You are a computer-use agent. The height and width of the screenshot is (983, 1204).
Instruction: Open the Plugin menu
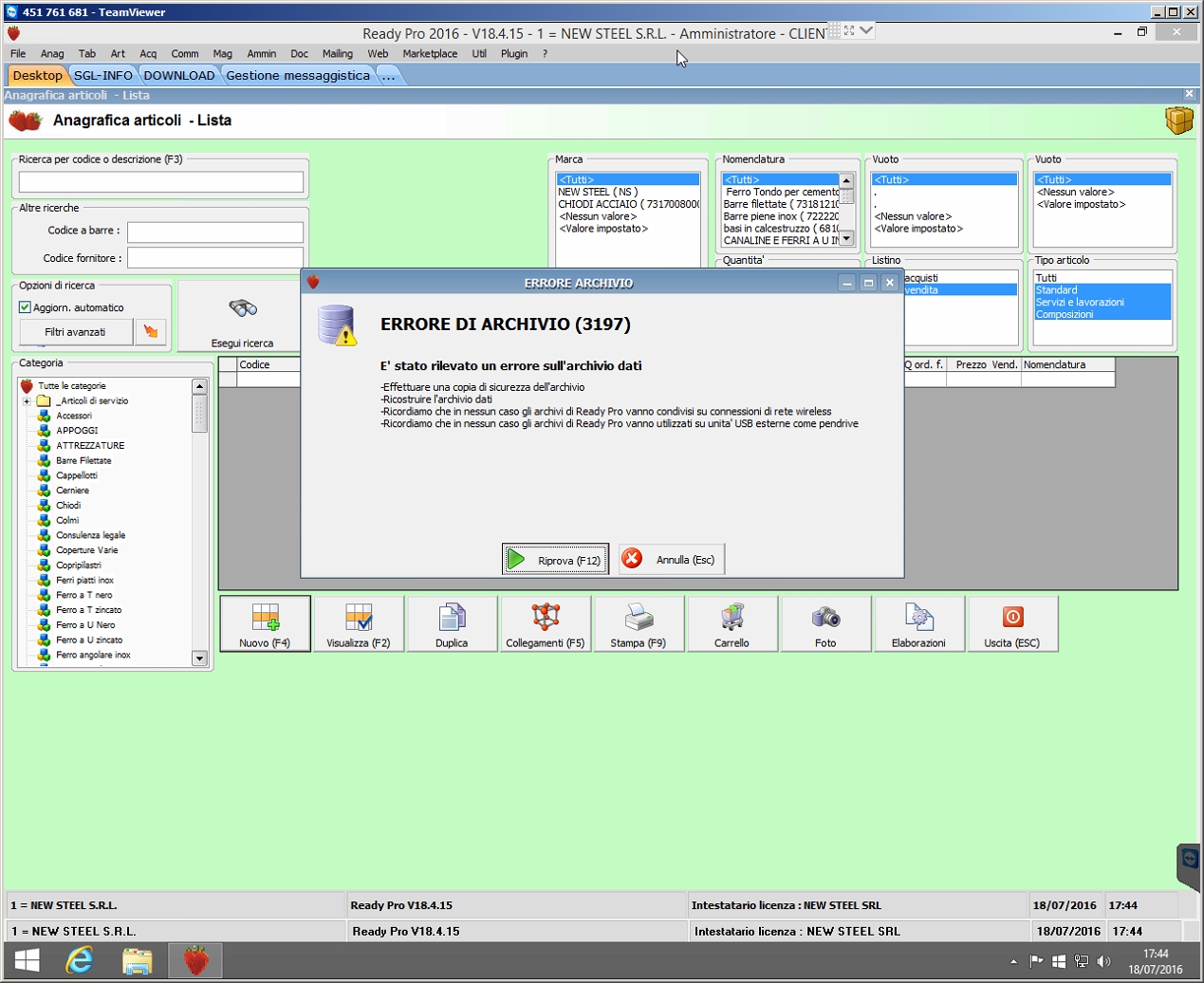(x=514, y=54)
